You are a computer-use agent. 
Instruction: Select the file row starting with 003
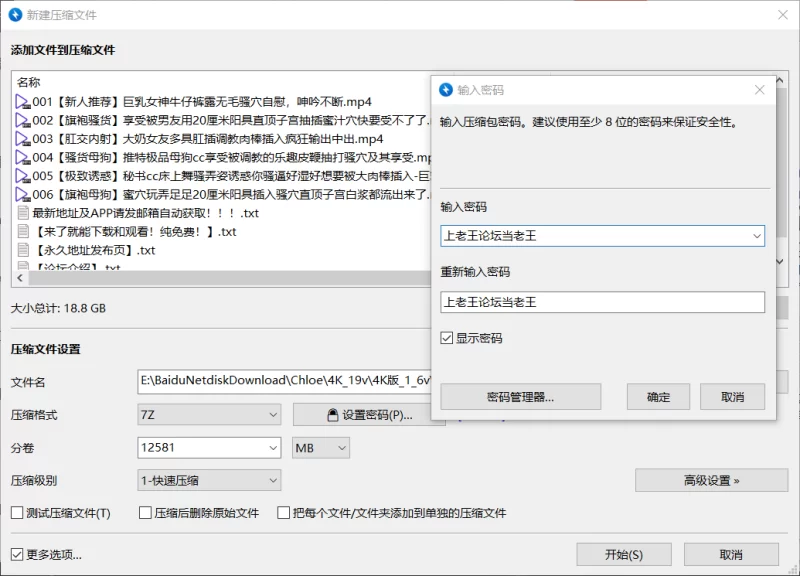222,139
